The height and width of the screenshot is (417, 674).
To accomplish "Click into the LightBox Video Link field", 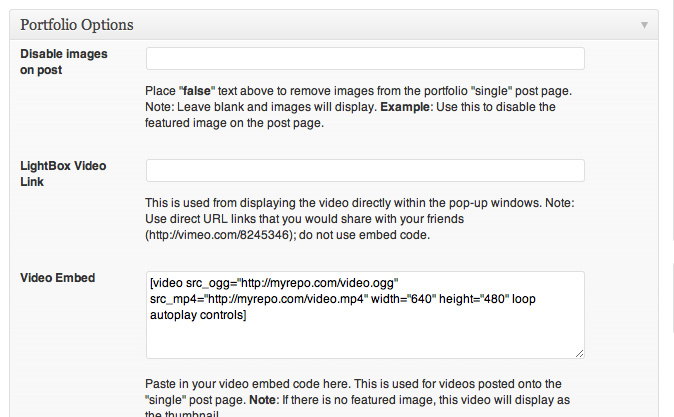I will pos(365,170).
